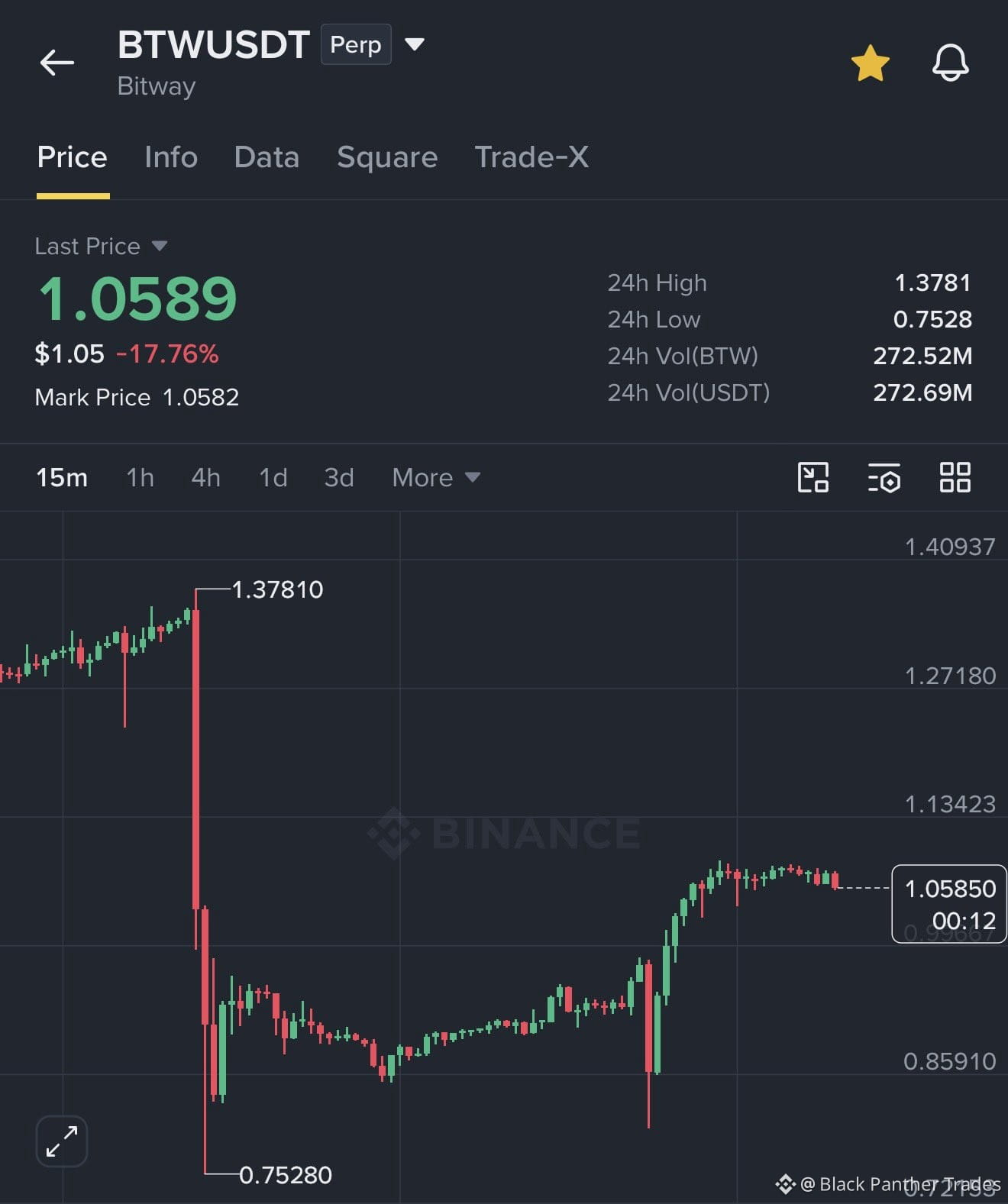Open the grid layout icon
Viewport: 1008px width, 1204px height.
955,477
